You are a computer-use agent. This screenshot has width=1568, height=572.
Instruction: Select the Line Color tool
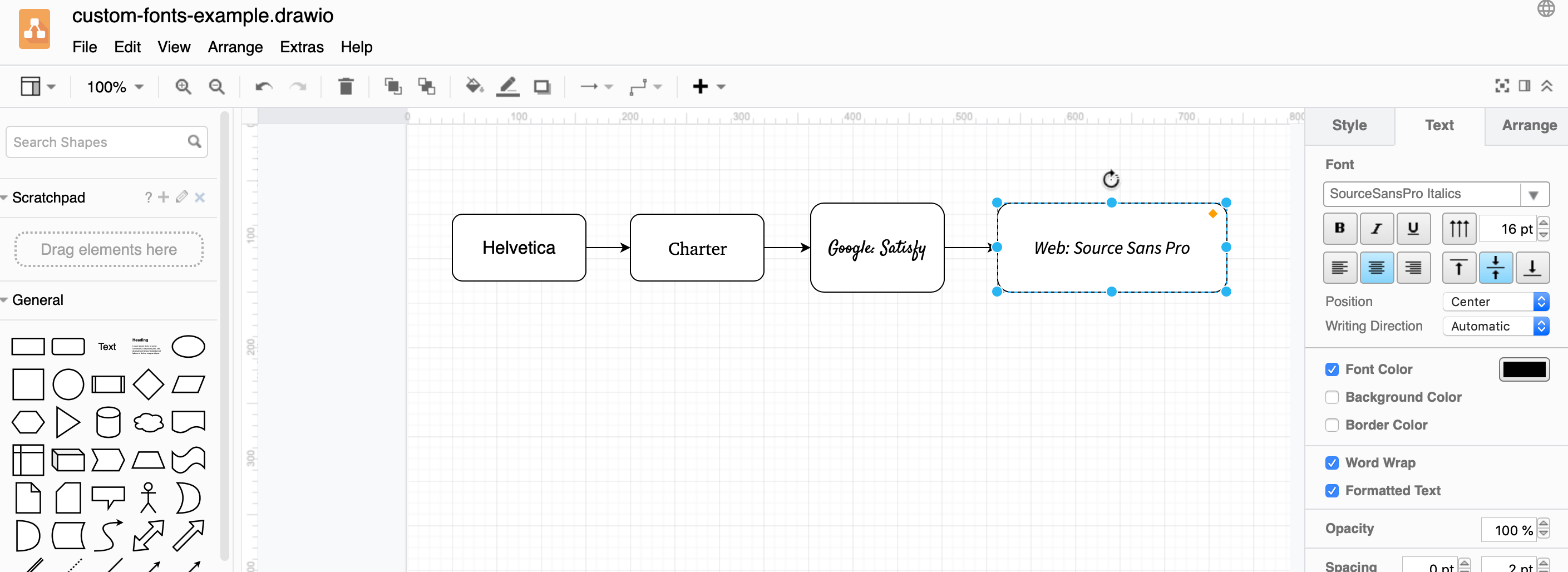tap(508, 86)
